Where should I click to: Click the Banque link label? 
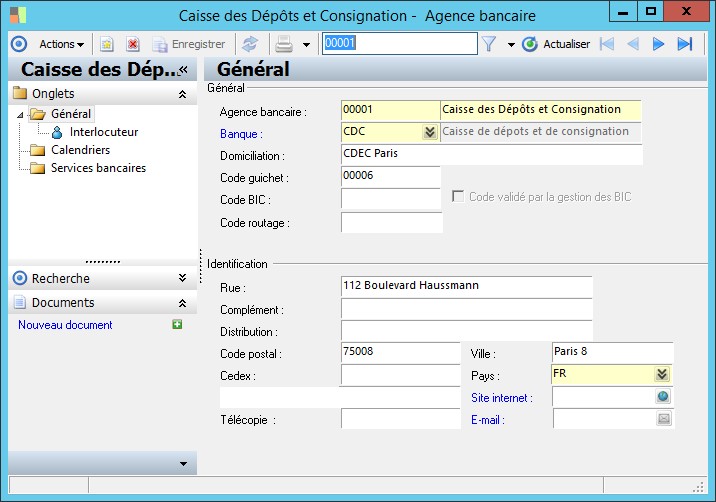[x=241, y=134]
